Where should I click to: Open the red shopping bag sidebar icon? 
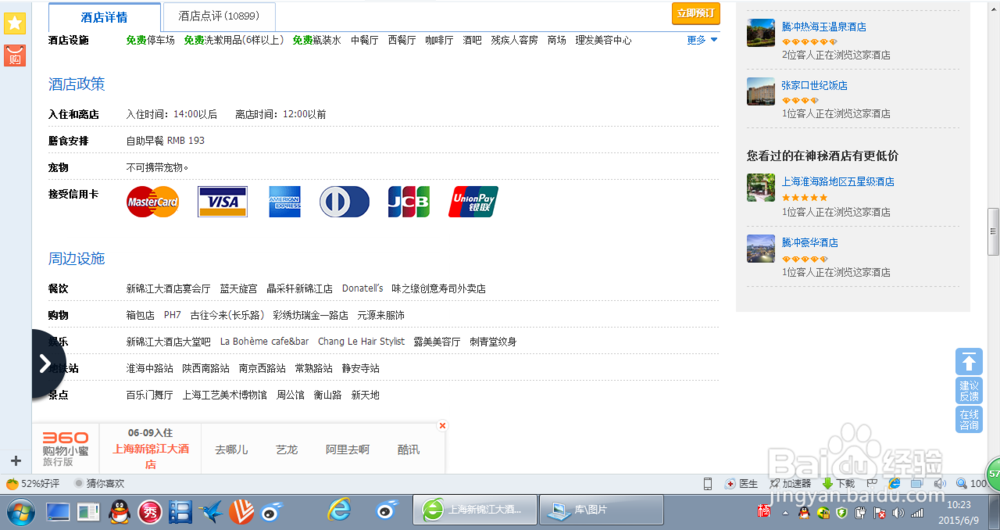tap(15, 55)
